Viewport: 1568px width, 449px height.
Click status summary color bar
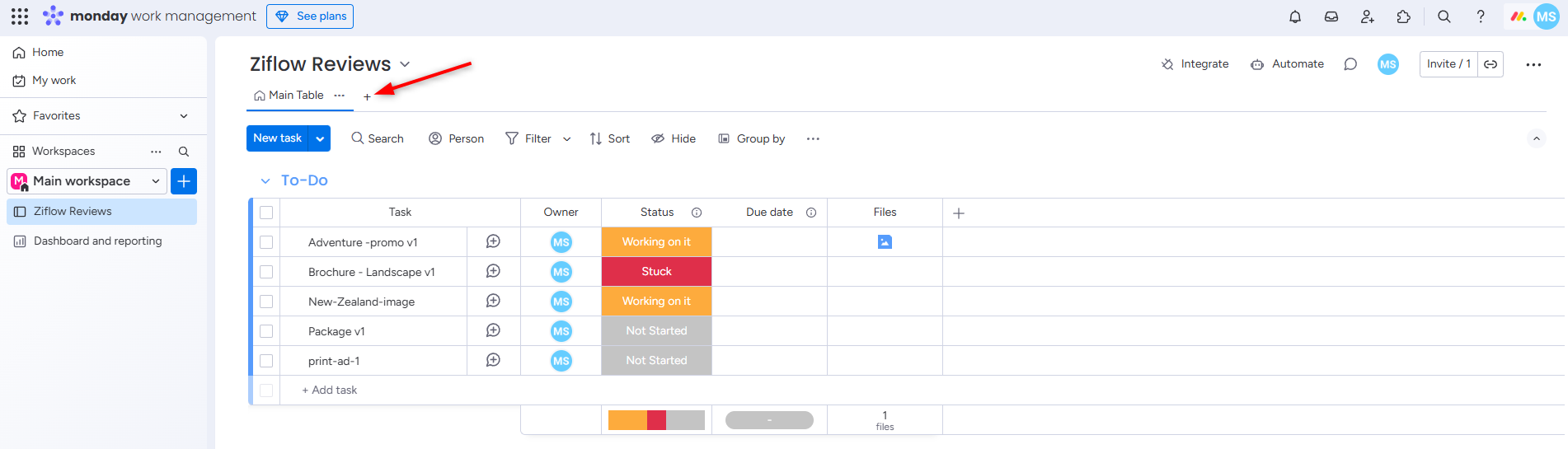656,420
